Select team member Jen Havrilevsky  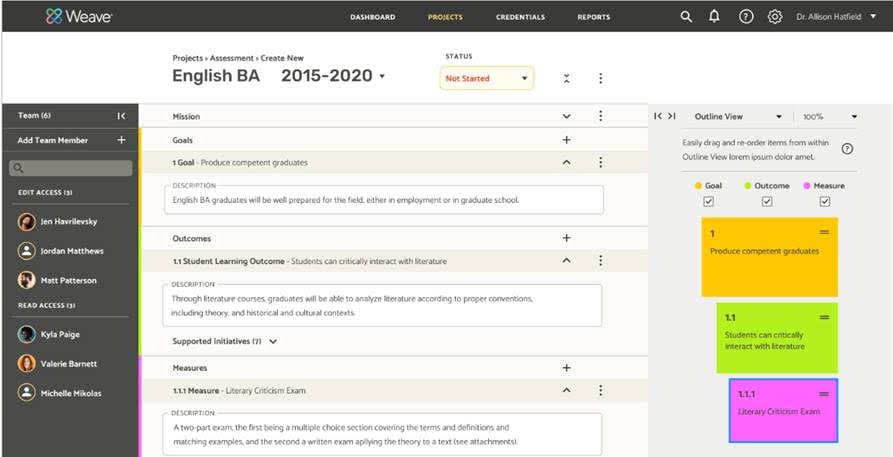[69, 222]
